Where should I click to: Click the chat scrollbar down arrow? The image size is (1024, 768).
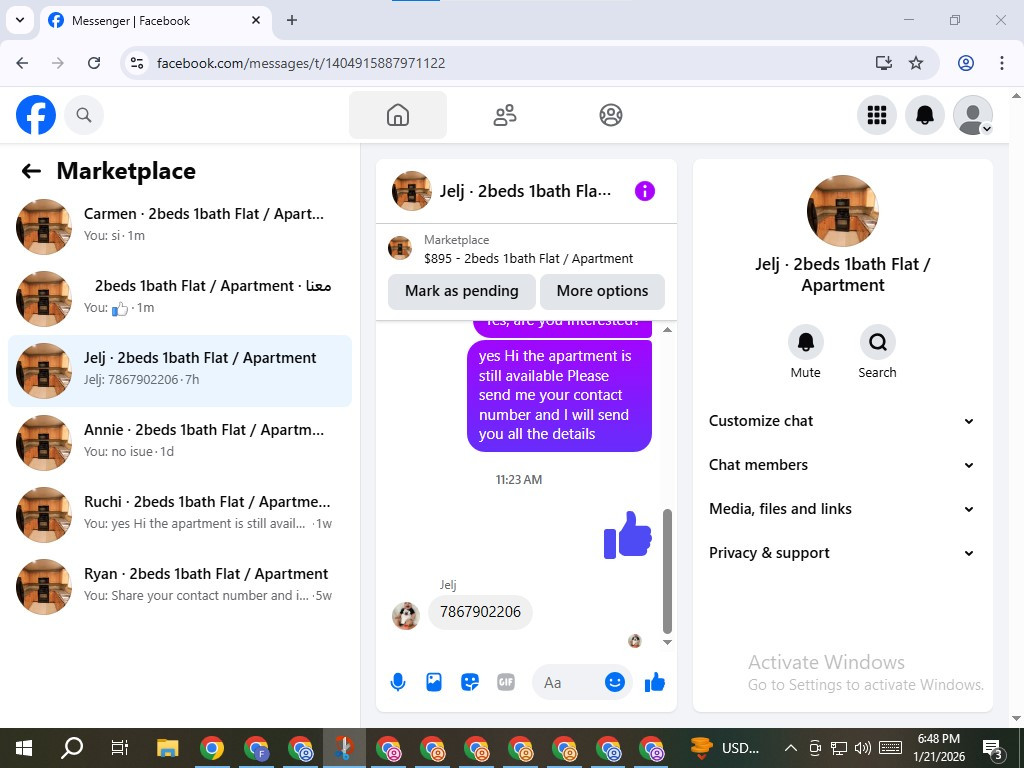pyautogui.click(x=667, y=642)
